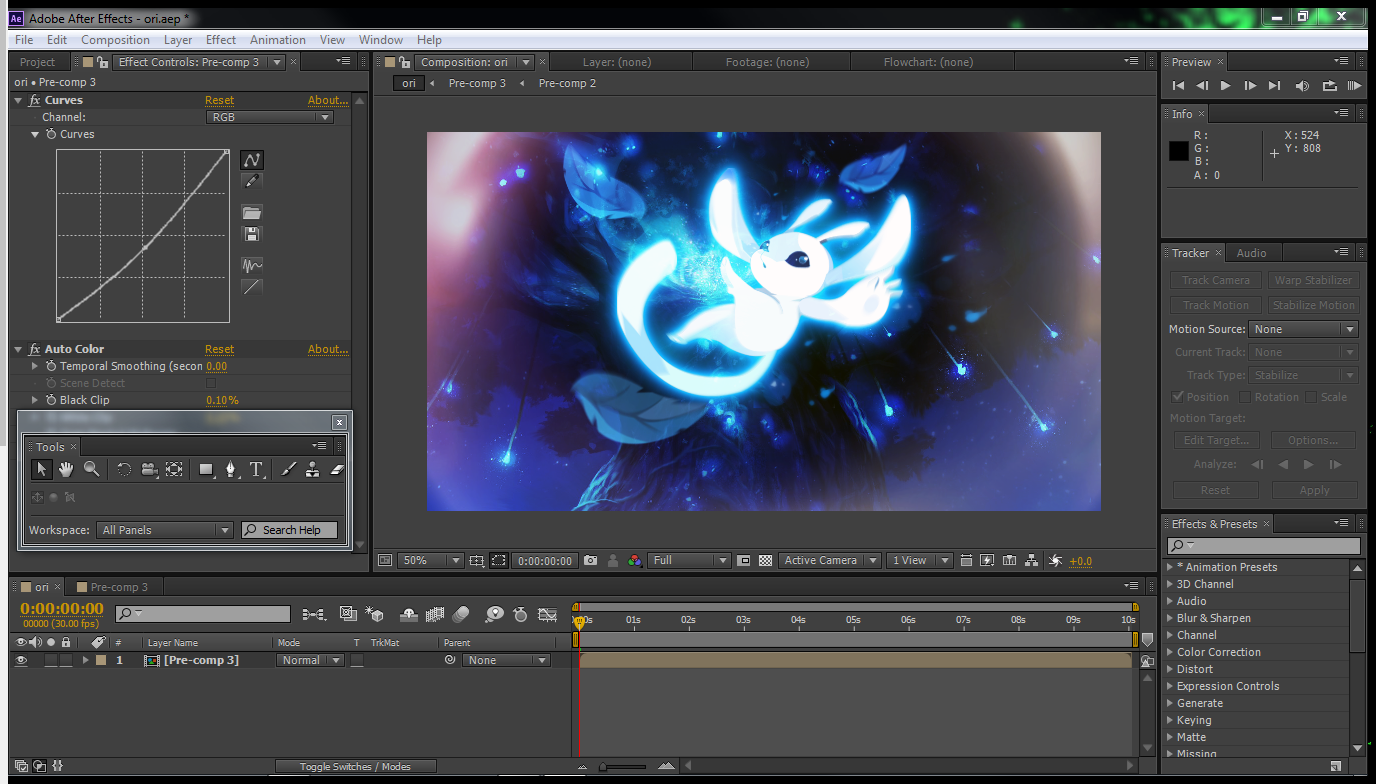The width and height of the screenshot is (1376, 784).
Task: Toggle the Auto Color fx switch
Action: [35, 349]
